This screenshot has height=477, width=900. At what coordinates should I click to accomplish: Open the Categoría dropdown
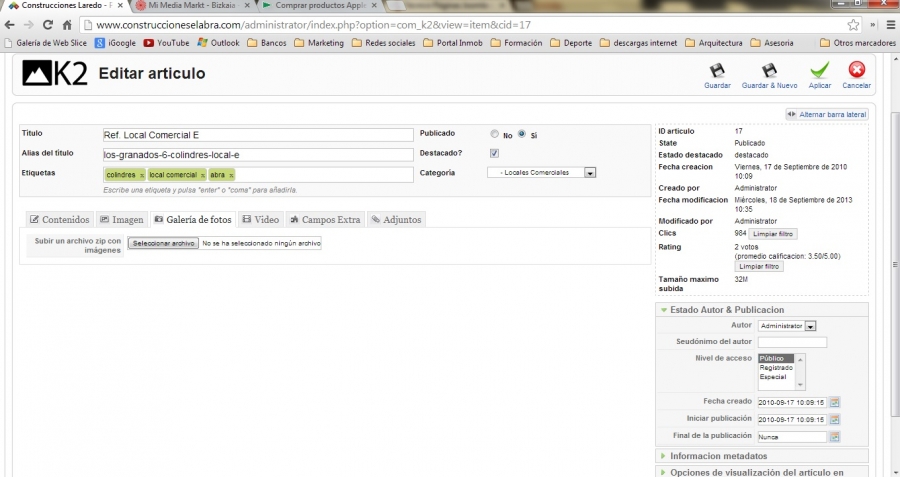coord(541,172)
